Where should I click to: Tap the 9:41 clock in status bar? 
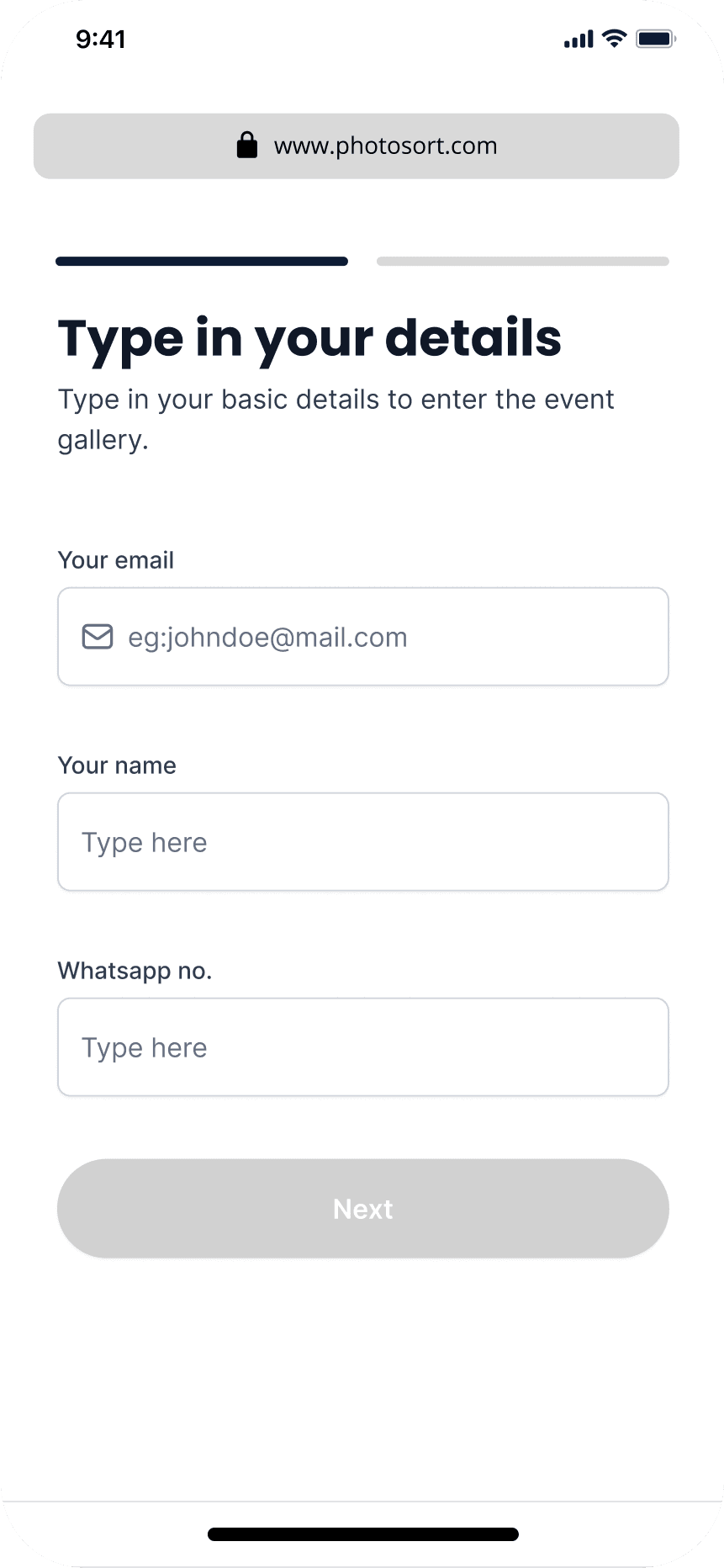101,39
